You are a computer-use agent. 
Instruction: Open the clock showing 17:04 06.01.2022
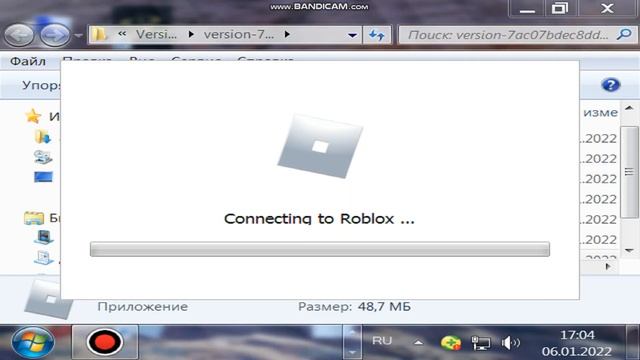coord(577,343)
